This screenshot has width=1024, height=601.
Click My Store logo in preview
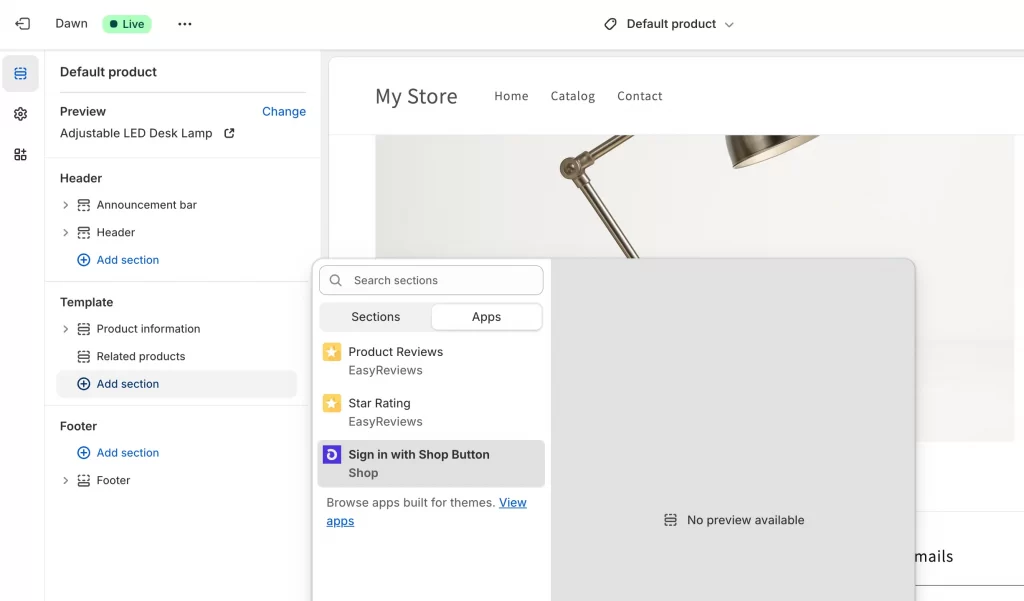(417, 97)
